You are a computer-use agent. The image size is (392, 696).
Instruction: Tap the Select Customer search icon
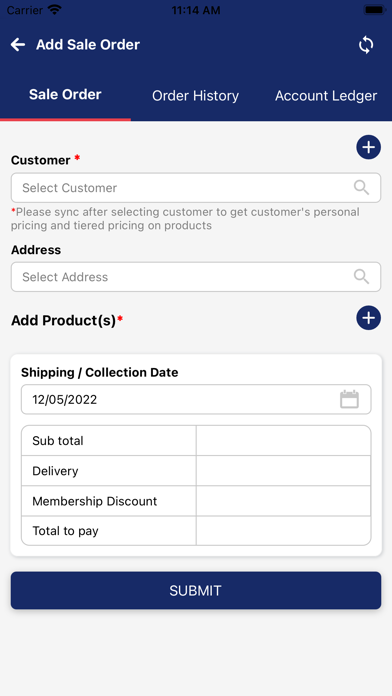[x=361, y=188]
